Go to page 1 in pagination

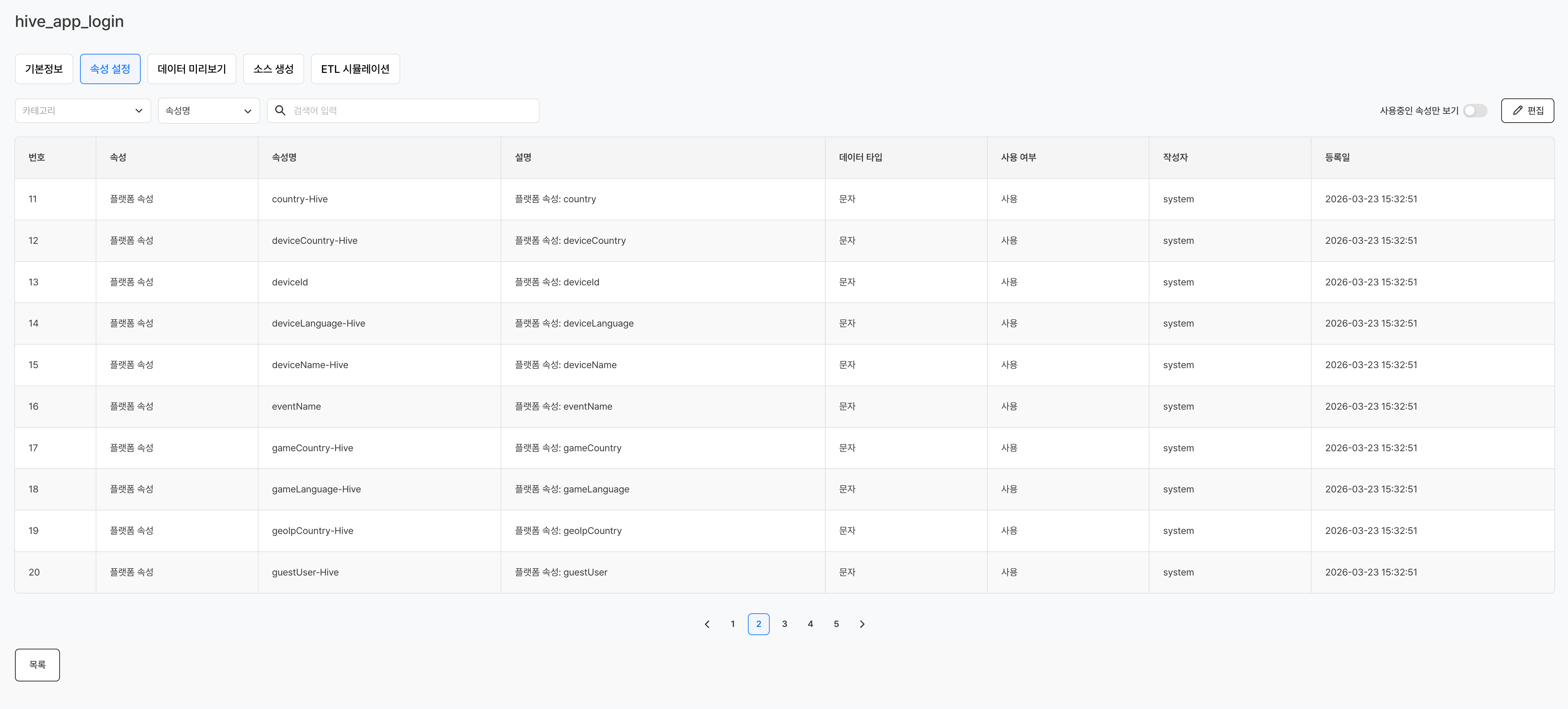(x=732, y=624)
